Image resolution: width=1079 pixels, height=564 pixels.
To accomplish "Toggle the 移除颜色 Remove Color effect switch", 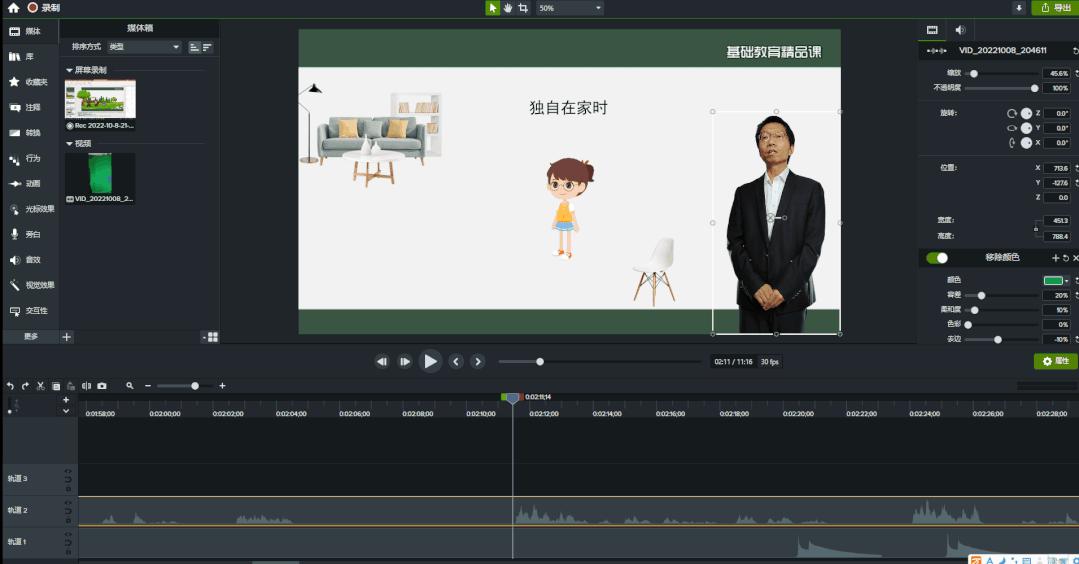I will [x=937, y=258].
